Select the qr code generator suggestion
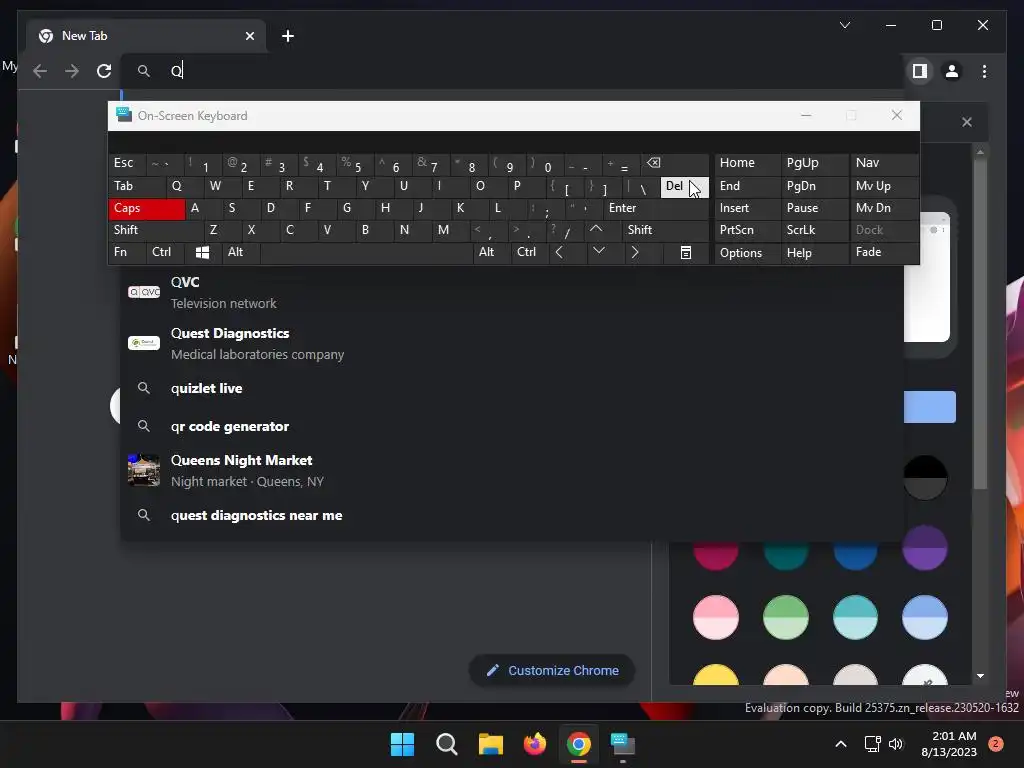 click(512, 426)
